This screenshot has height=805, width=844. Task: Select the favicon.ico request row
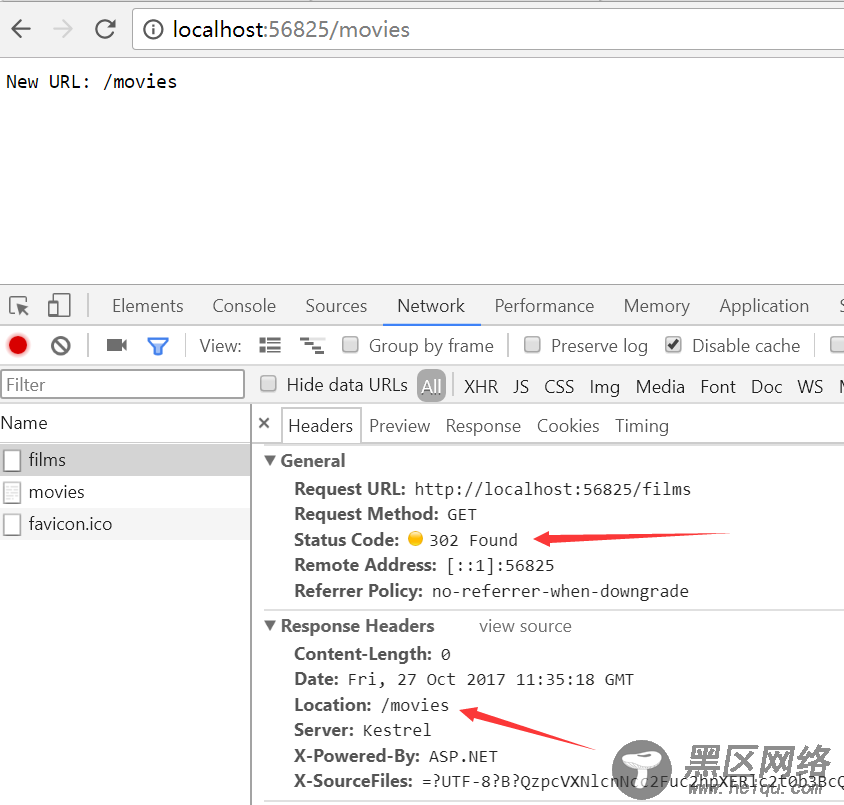(x=125, y=524)
